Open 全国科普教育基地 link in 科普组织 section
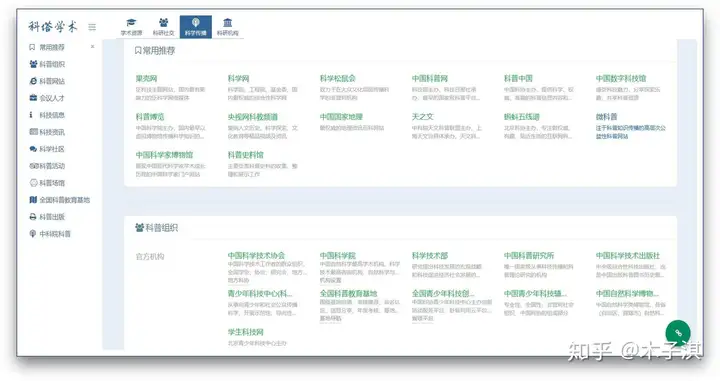The image size is (720, 381). coord(349,294)
